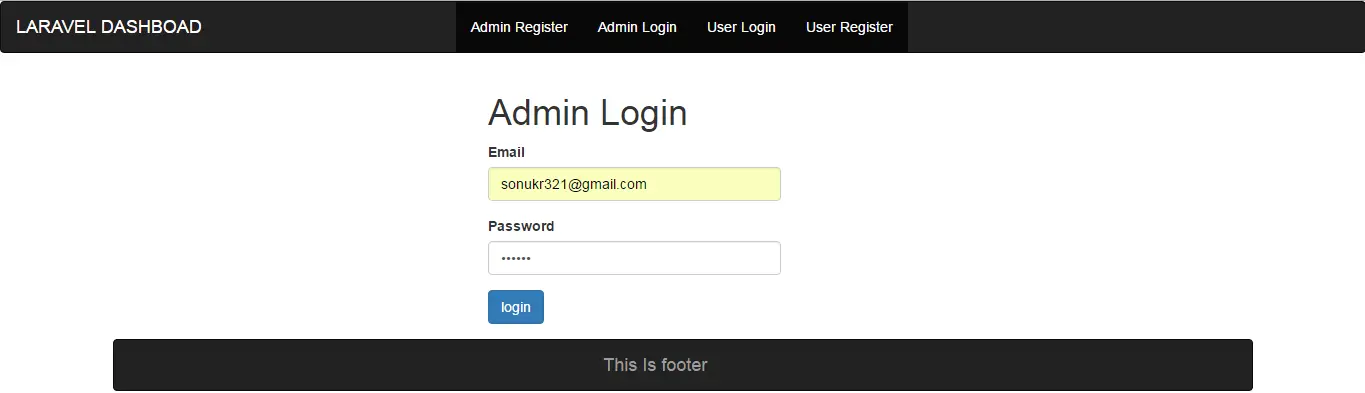Open Admin Register from the top navigation
The height and width of the screenshot is (393, 1365).
519,27
